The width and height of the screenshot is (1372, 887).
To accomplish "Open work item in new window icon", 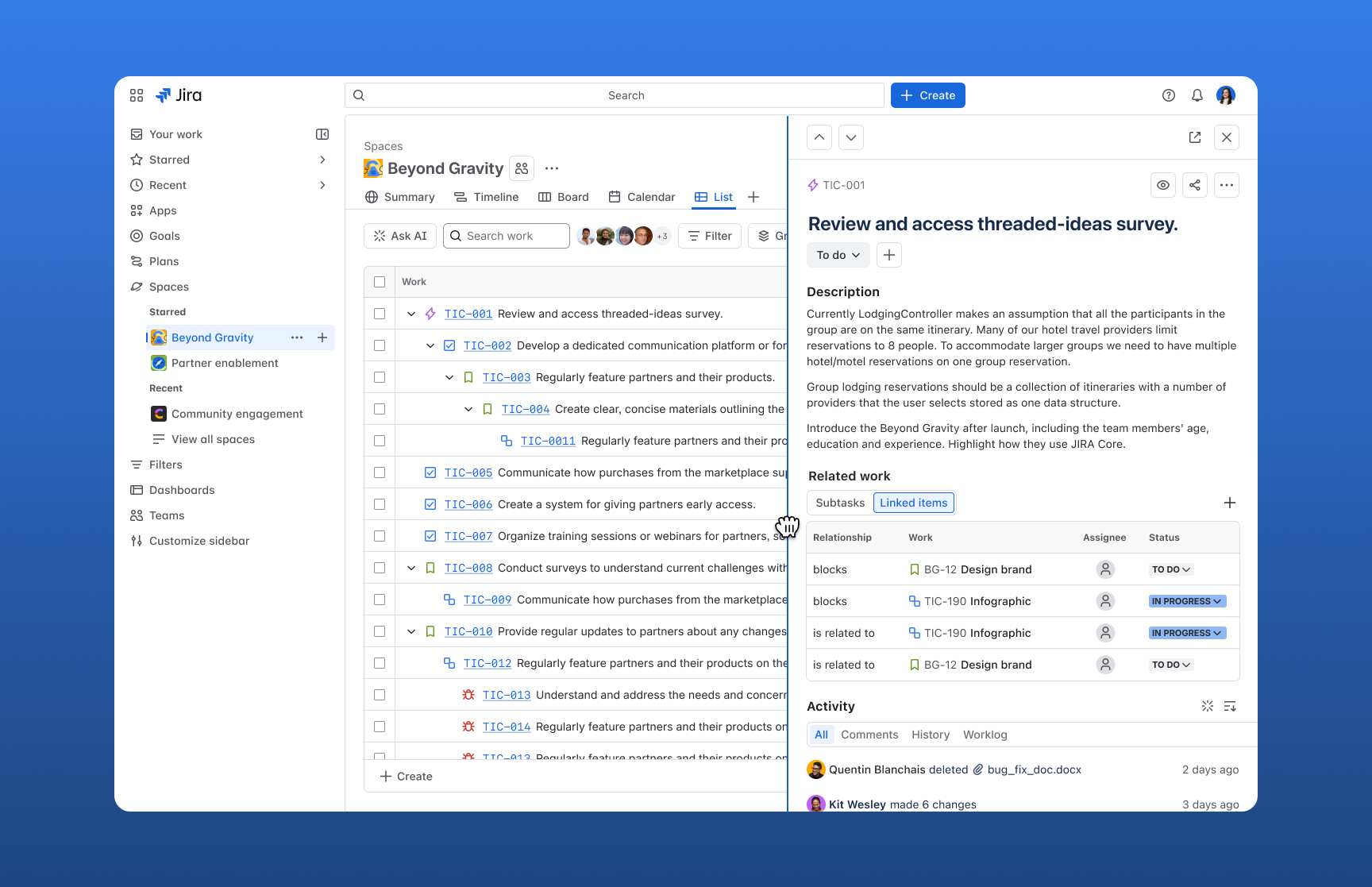I will pos(1195,137).
